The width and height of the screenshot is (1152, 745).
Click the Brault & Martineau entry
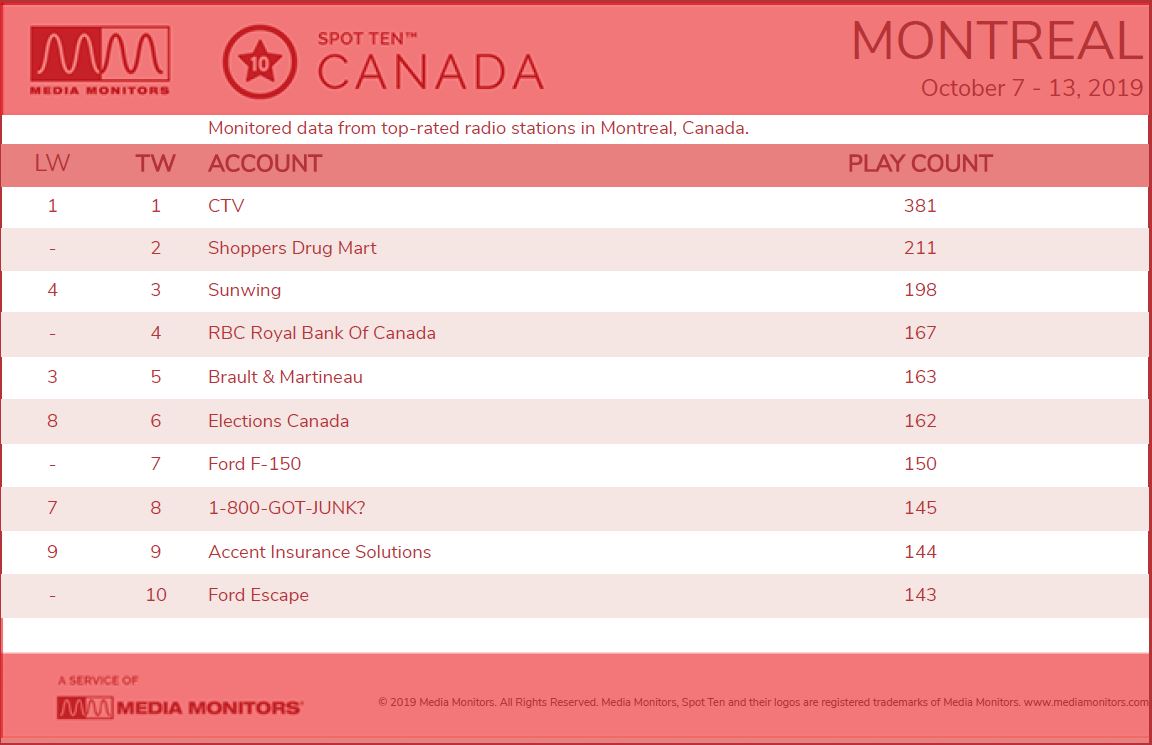click(x=285, y=377)
